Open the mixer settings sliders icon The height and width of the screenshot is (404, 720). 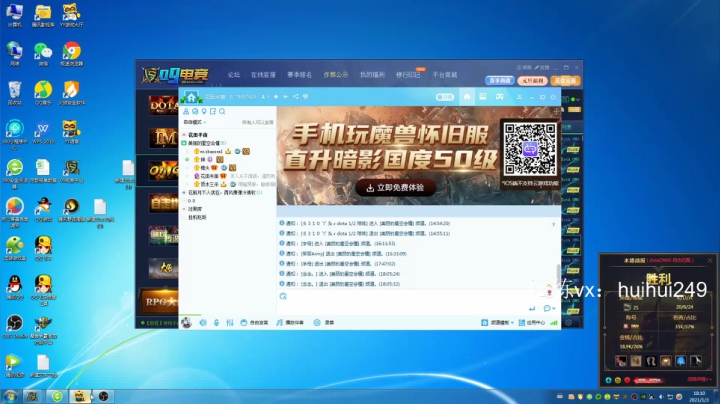230,323
